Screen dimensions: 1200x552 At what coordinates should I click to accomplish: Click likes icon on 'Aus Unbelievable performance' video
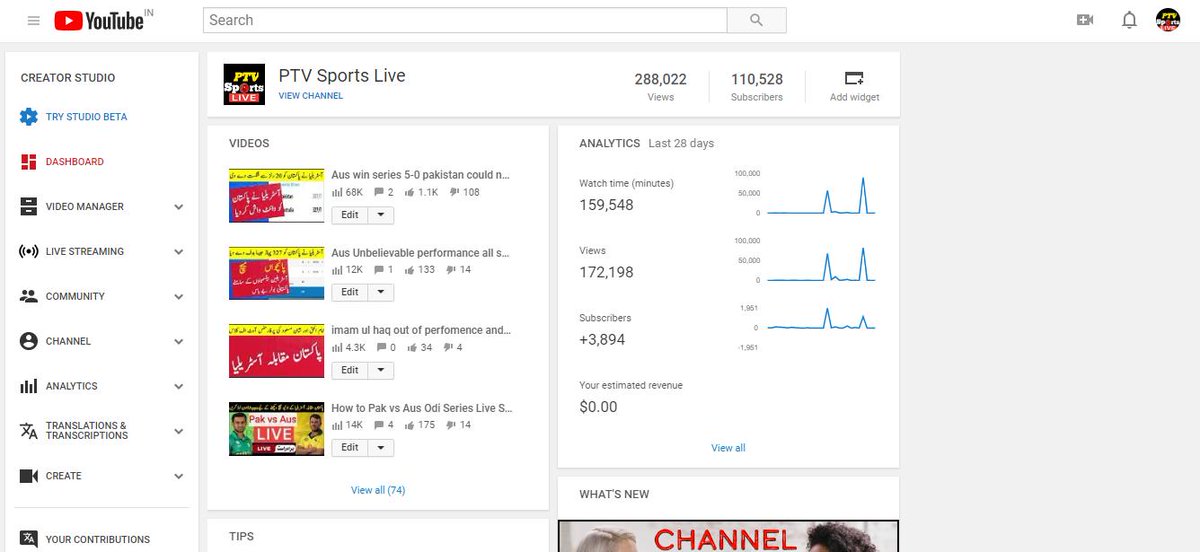[409, 270]
